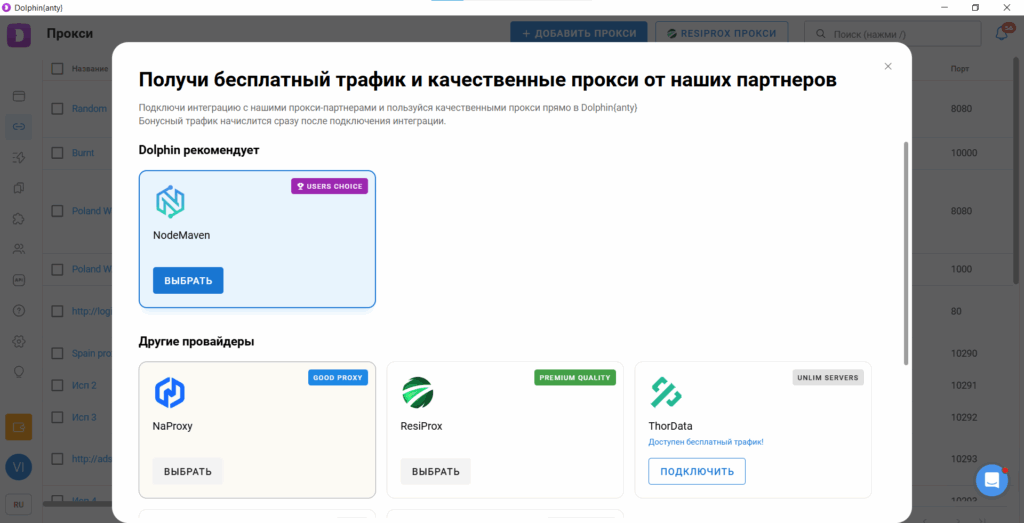Check the http://logi row checkbox
1024x523 pixels.
tap(57, 311)
